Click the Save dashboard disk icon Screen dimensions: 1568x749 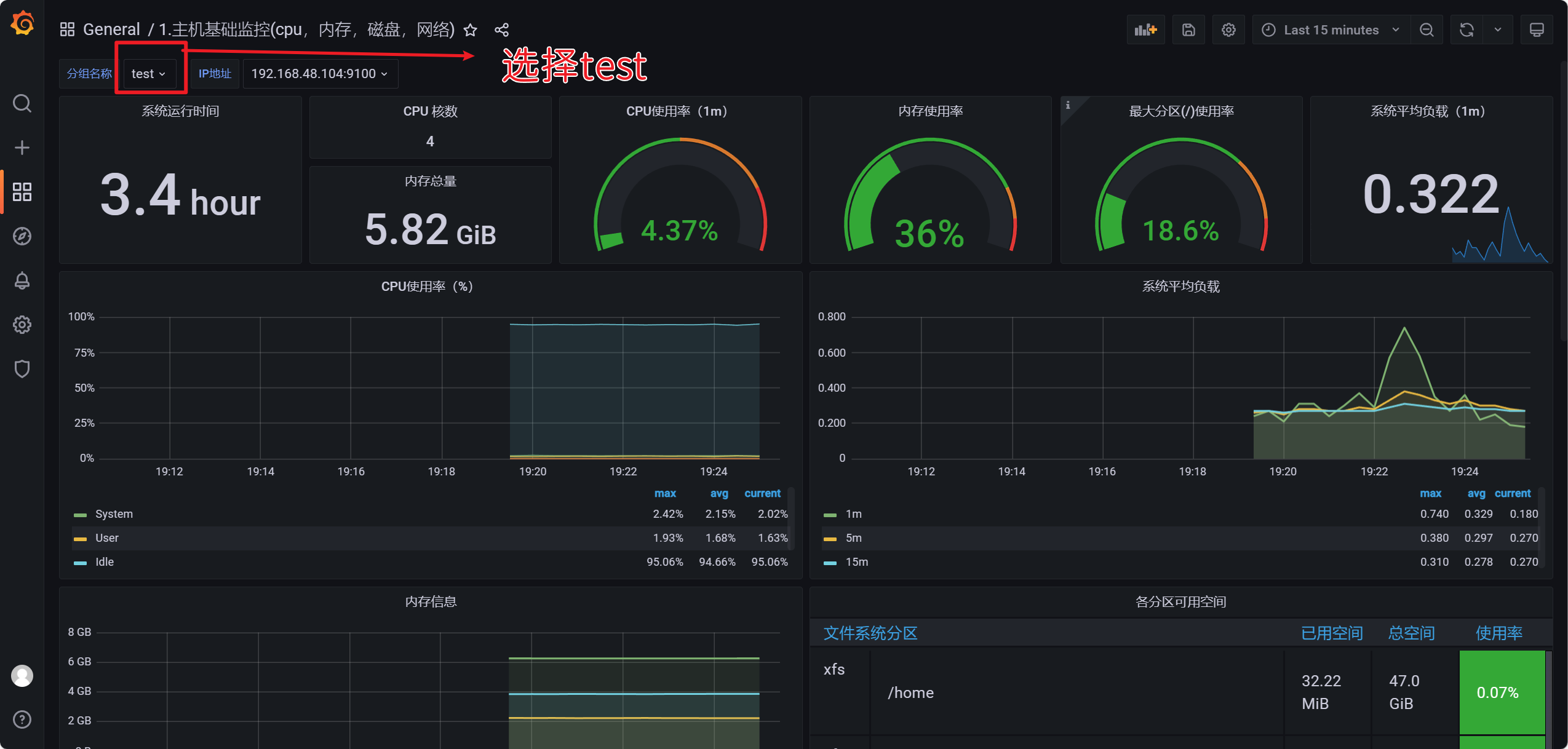(1188, 30)
